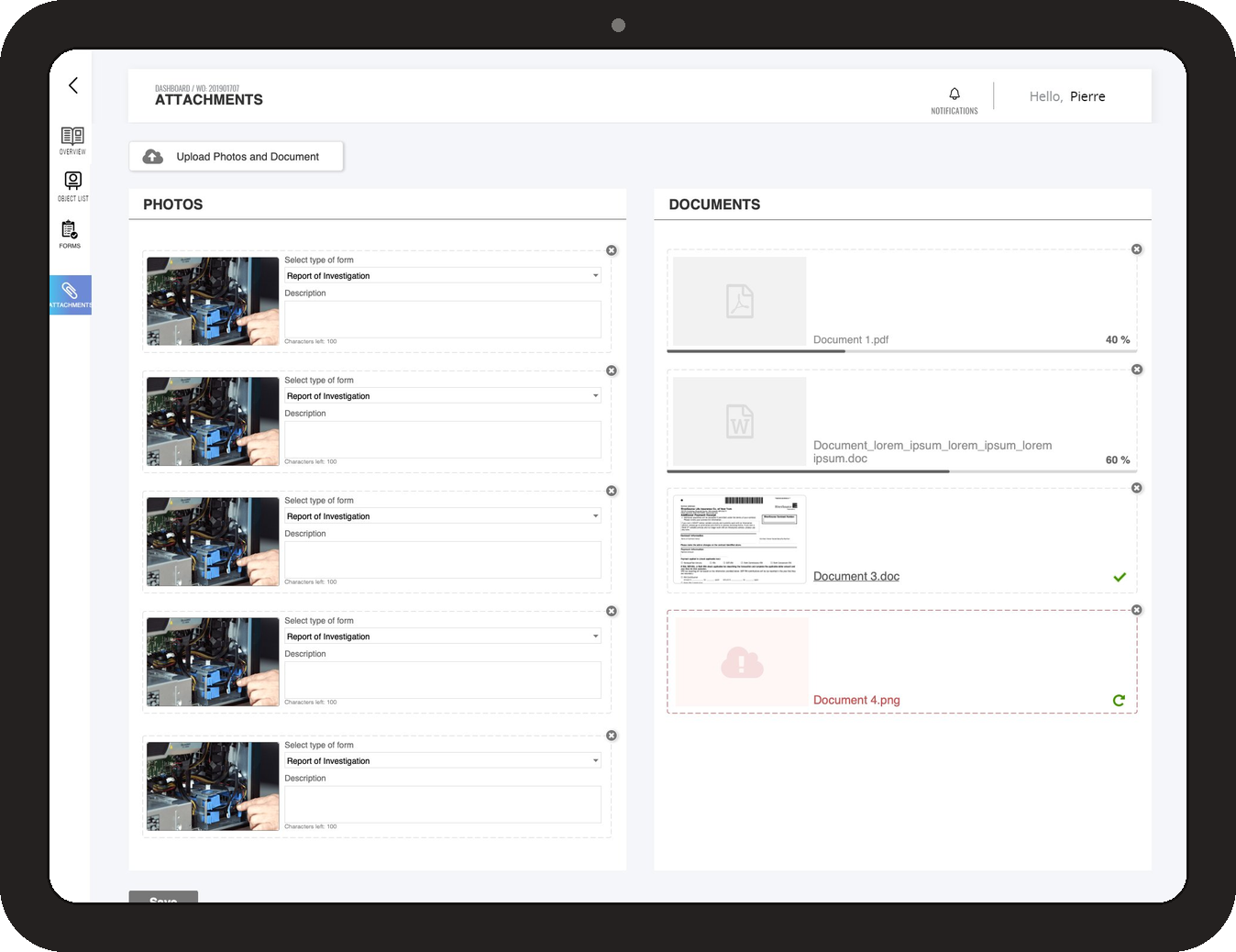The width and height of the screenshot is (1236, 952).
Task: Select the Attachments sidebar tab
Action: [71, 295]
